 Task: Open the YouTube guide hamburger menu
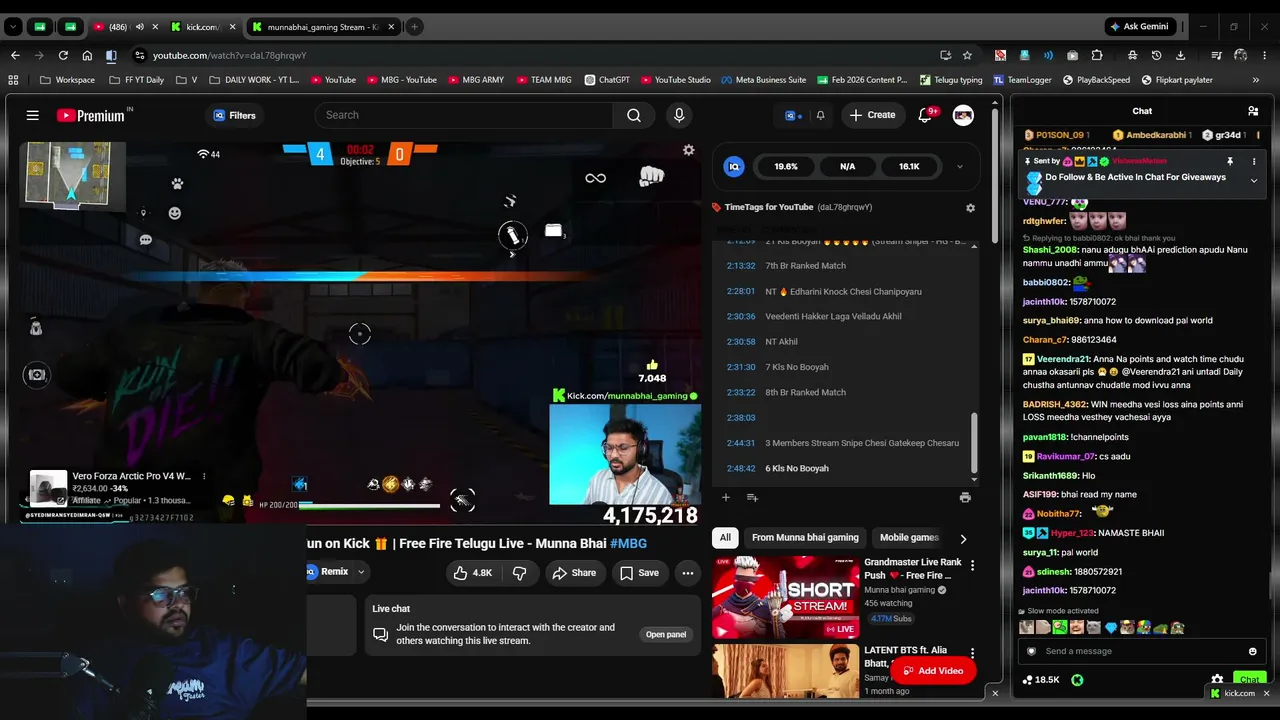(x=33, y=115)
